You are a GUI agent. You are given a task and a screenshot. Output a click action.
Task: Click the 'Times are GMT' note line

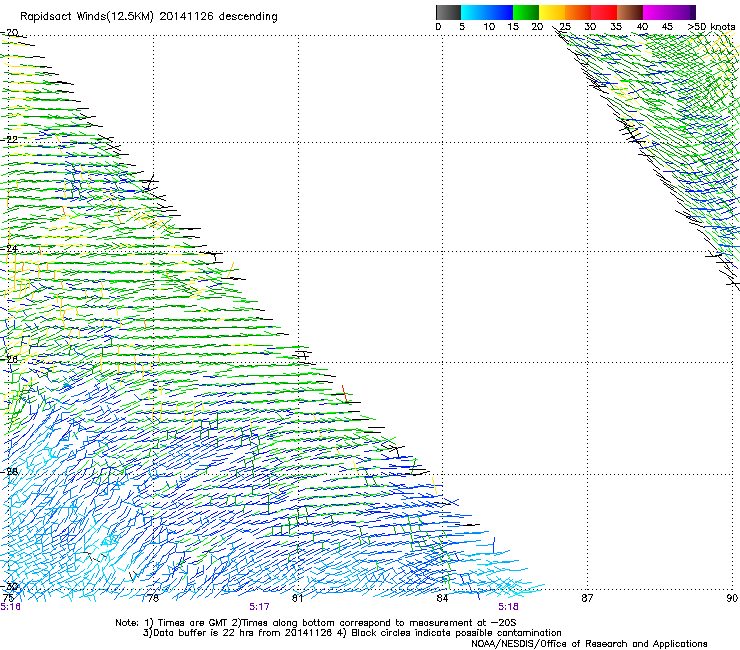coord(316,623)
